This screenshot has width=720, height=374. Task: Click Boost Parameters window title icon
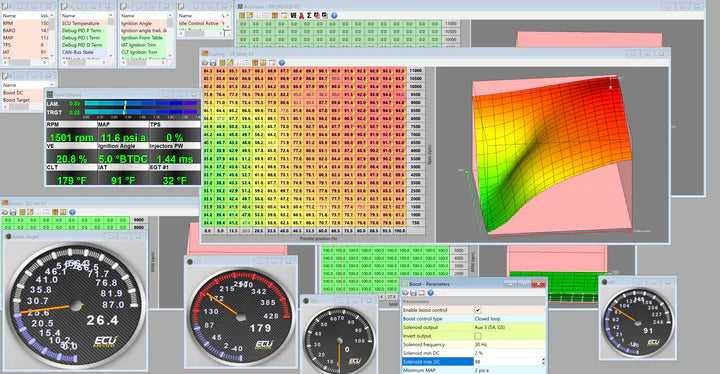[405, 284]
